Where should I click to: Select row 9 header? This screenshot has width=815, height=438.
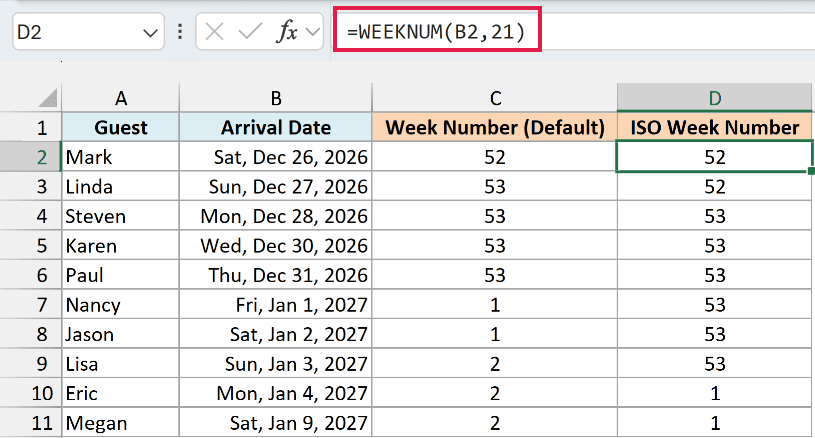pyautogui.click(x=31, y=364)
